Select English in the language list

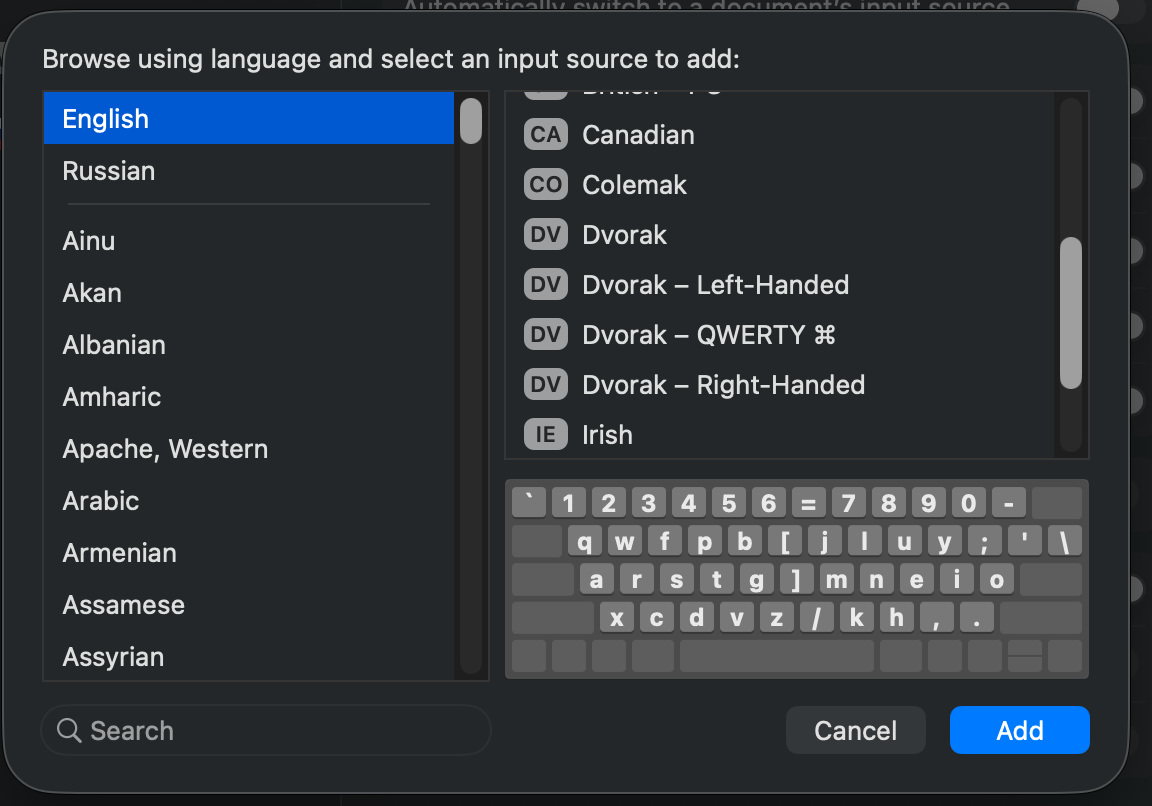(x=105, y=119)
